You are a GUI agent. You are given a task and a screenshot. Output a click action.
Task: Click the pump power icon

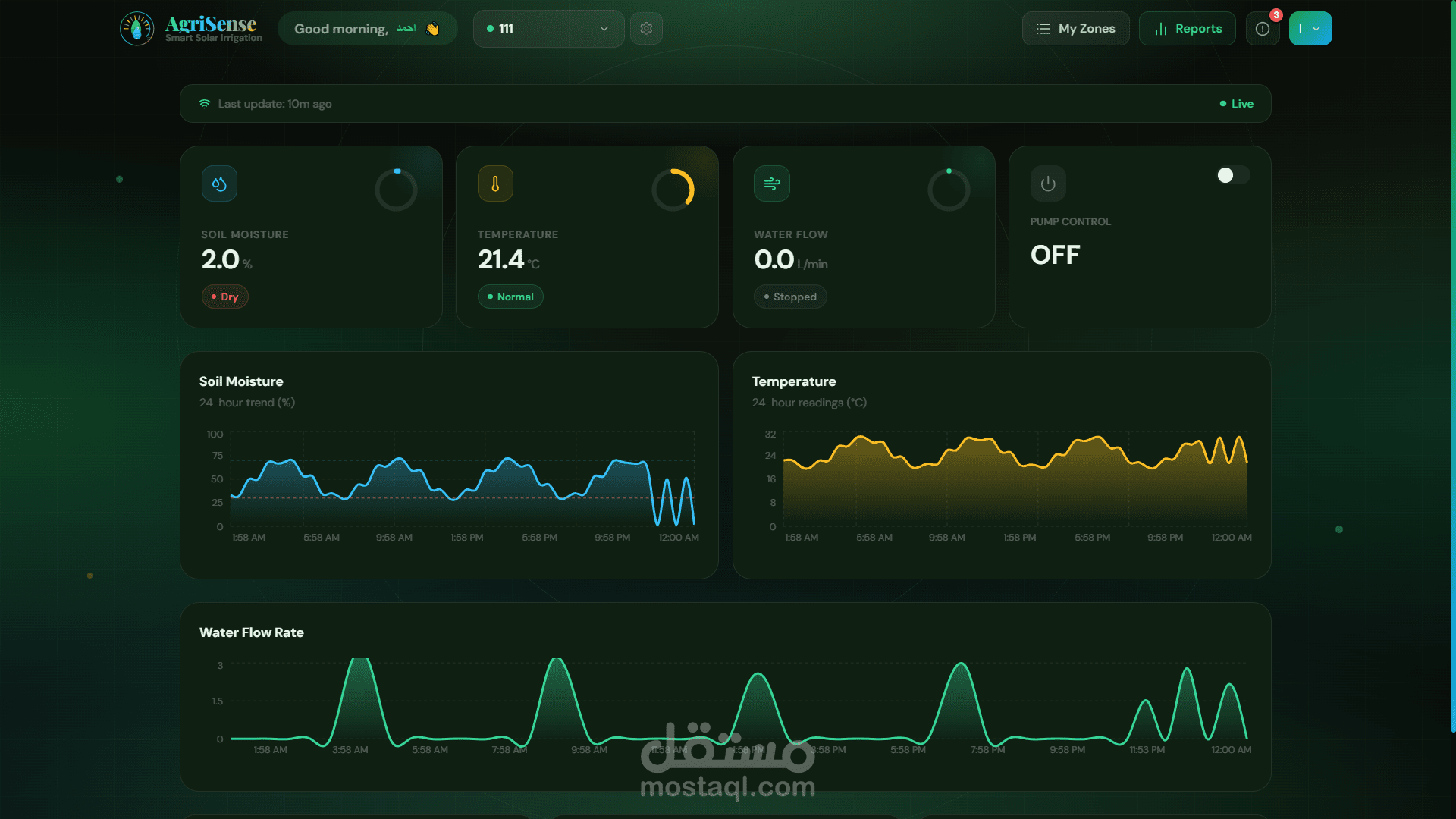pyautogui.click(x=1048, y=184)
